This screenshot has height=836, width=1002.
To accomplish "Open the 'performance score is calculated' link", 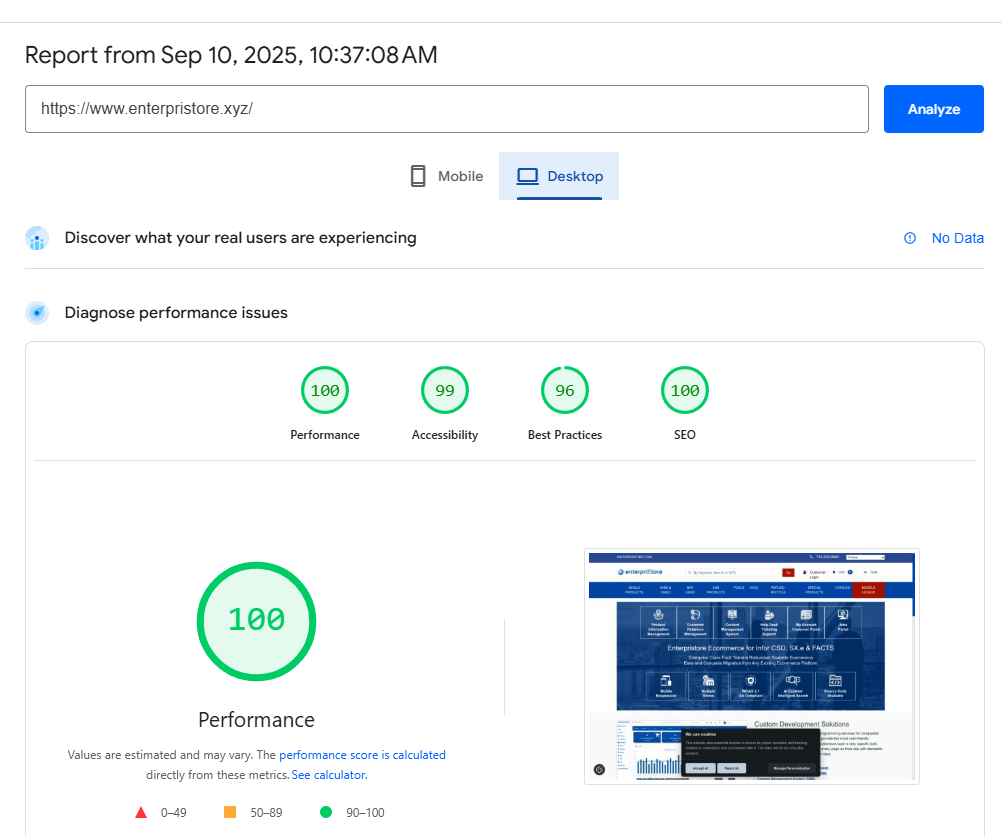I will point(362,755).
